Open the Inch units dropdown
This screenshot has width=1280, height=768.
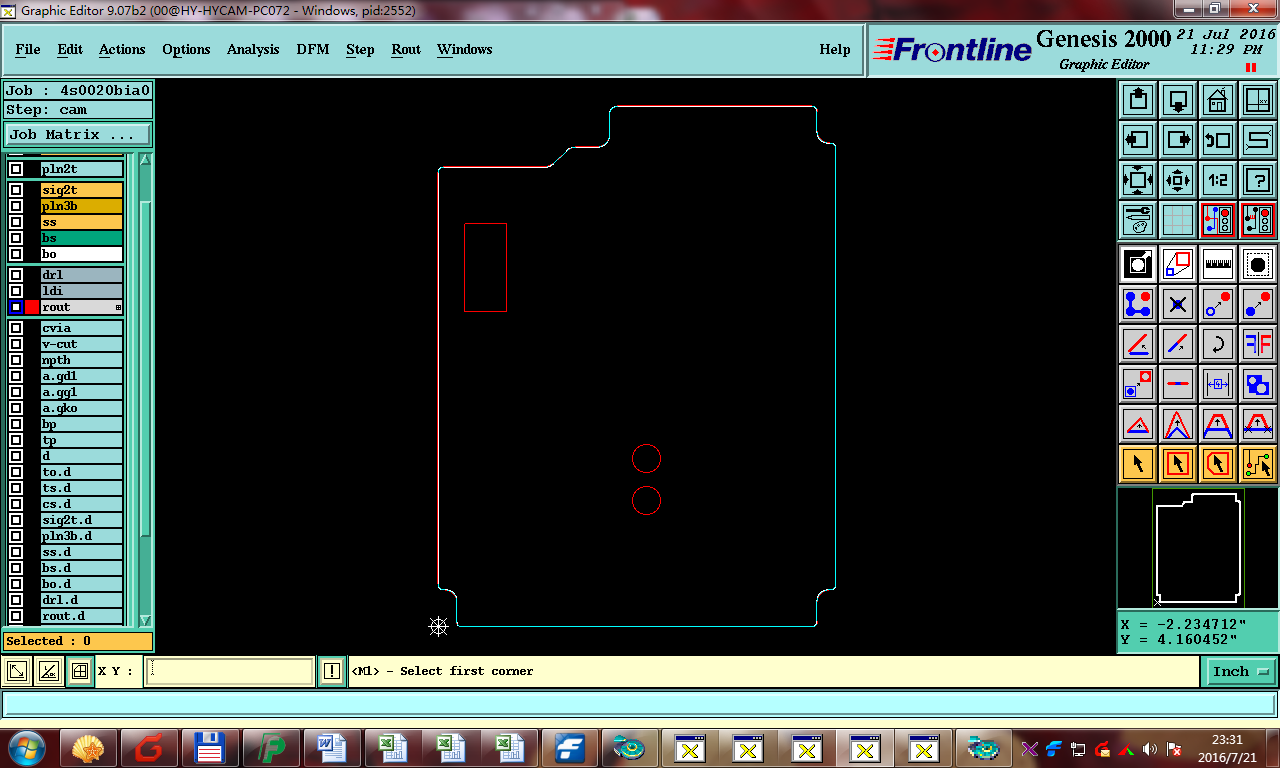[1241, 672]
